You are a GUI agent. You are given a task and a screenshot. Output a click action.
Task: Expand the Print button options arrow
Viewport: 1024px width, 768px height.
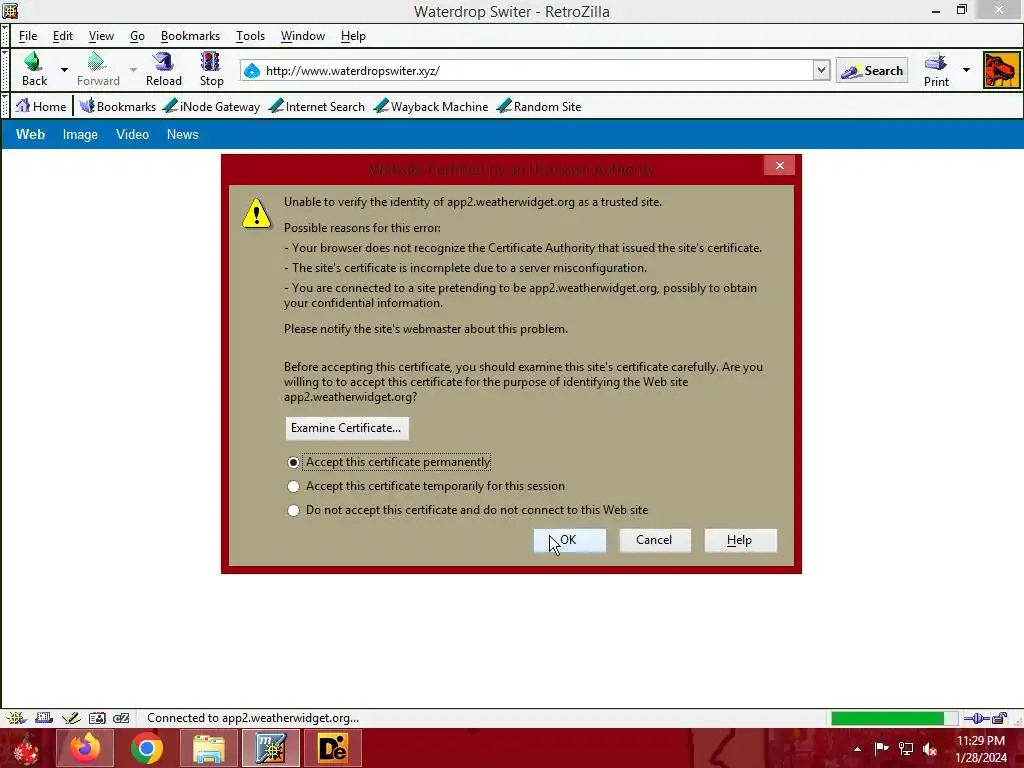point(967,70)
